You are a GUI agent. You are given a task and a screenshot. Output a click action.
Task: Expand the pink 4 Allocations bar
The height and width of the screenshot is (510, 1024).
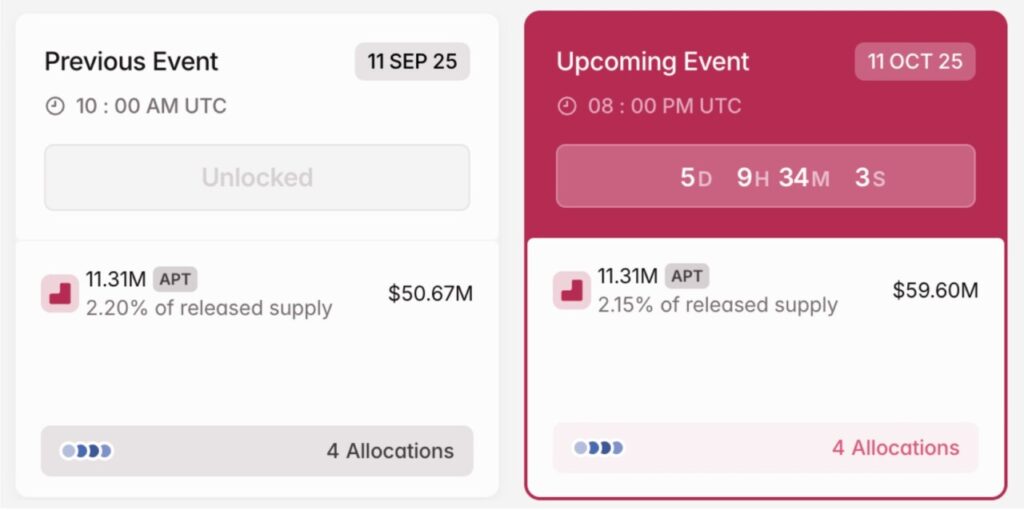pyautogui.click(x=766, y=447)
